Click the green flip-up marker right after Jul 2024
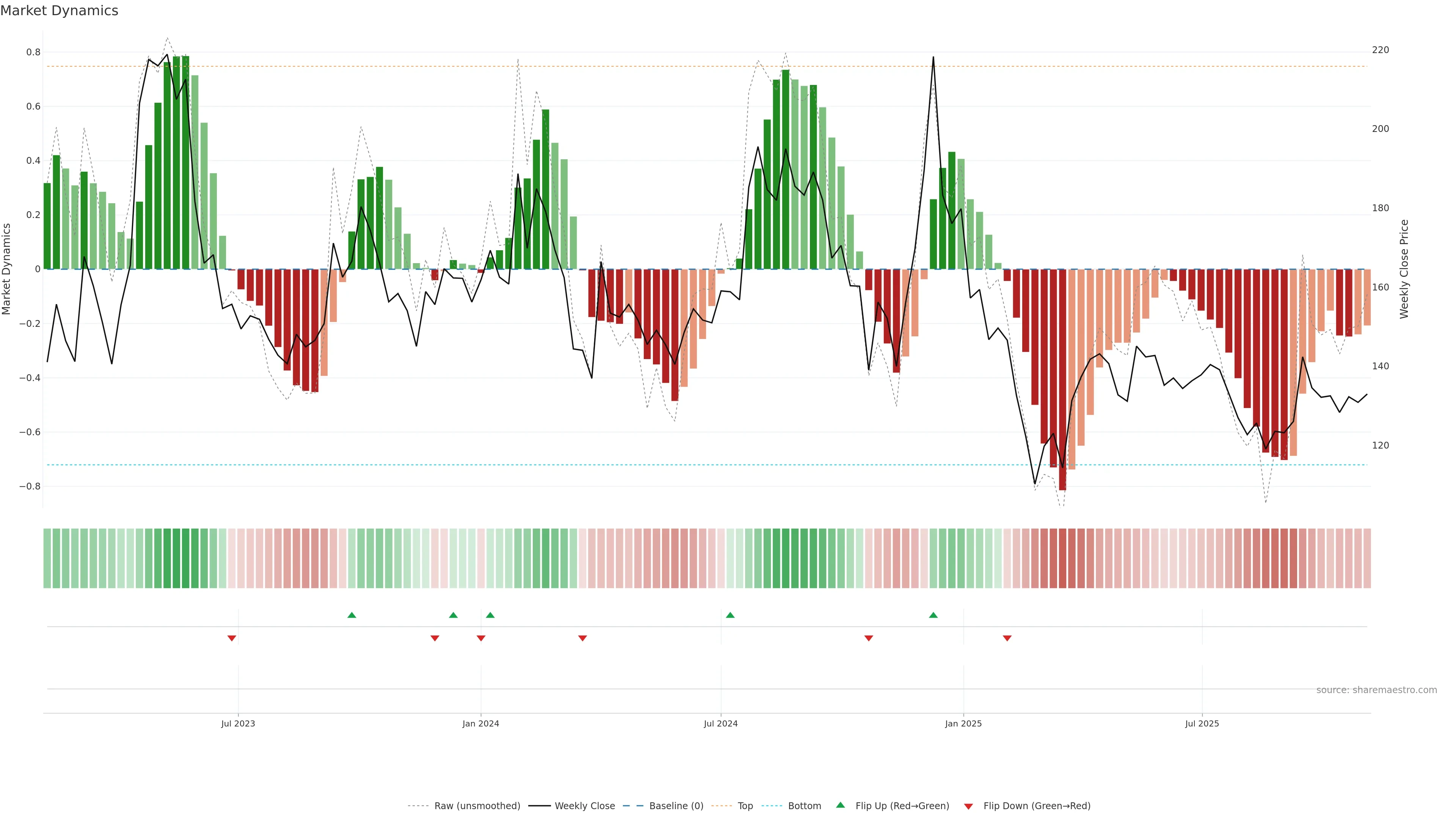Screen dimensions: 1456x819 [730, 615]
